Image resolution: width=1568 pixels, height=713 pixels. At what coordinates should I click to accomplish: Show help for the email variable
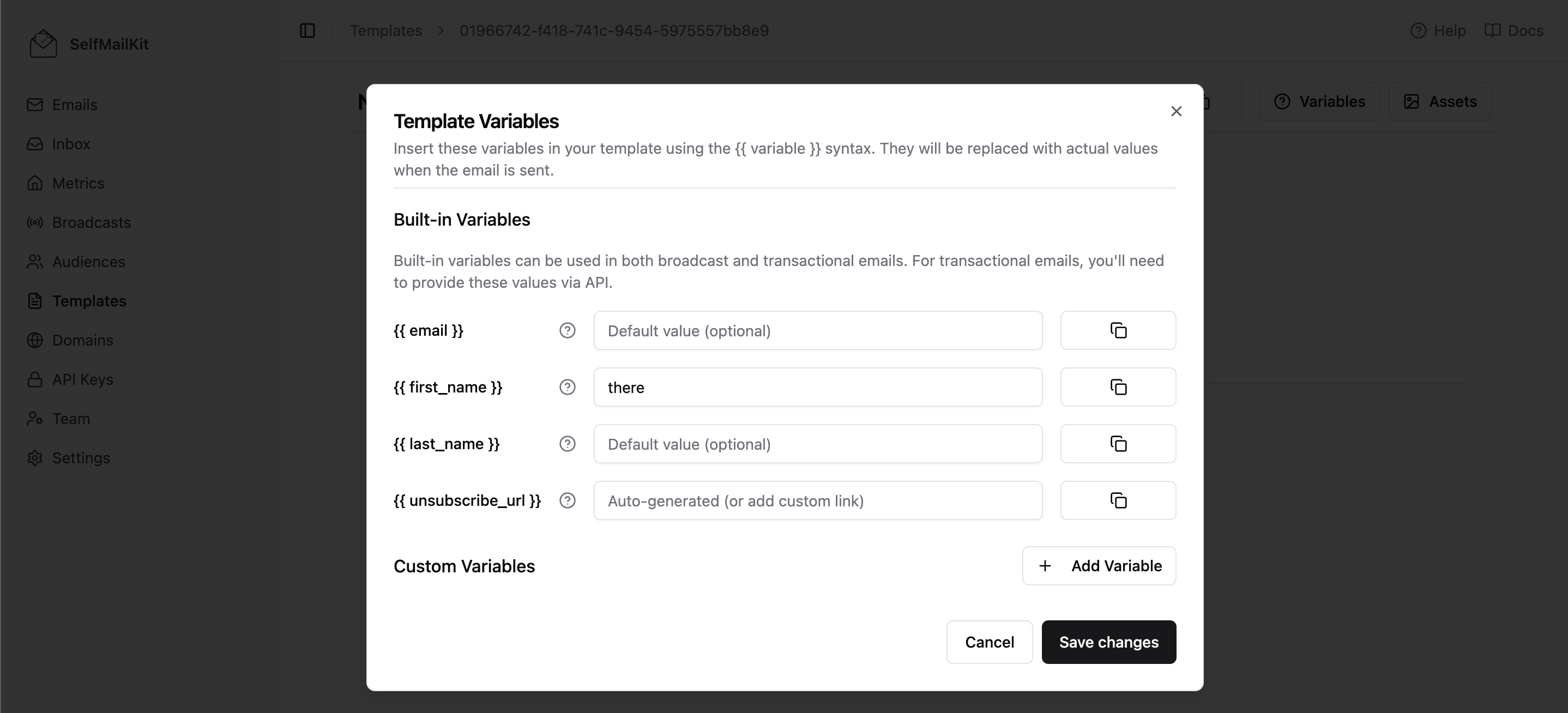point(568,330)
